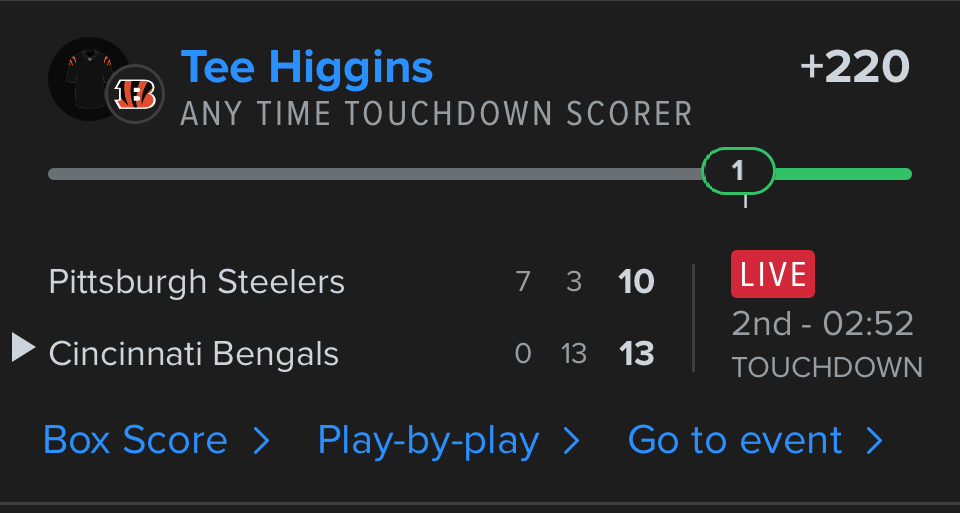Image resolution: width=960 pixels, height=513 pixels.
Task: Go to event link
Action: pos(735,440)
